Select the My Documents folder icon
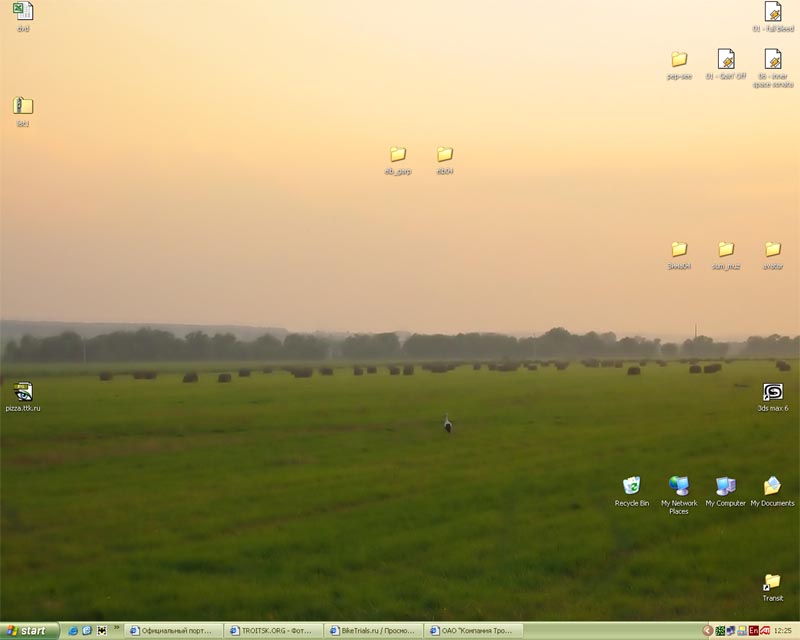The image size is (800, 640). (x=772, y=487)
